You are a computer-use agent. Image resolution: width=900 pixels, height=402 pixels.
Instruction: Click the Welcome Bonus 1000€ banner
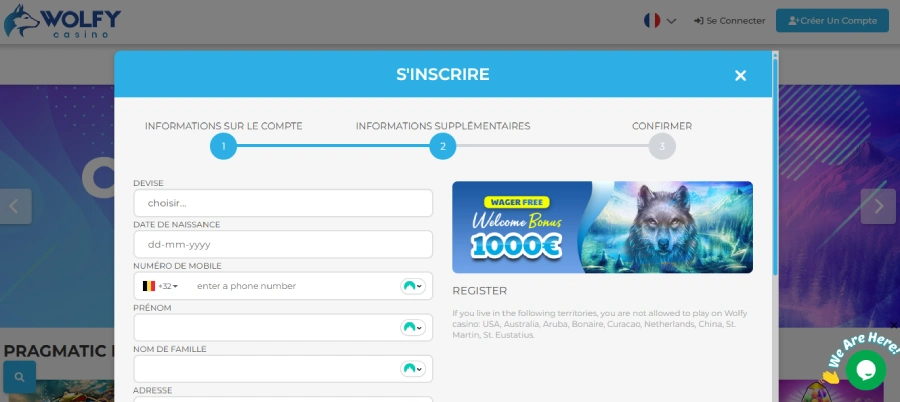tap(602, 227)
